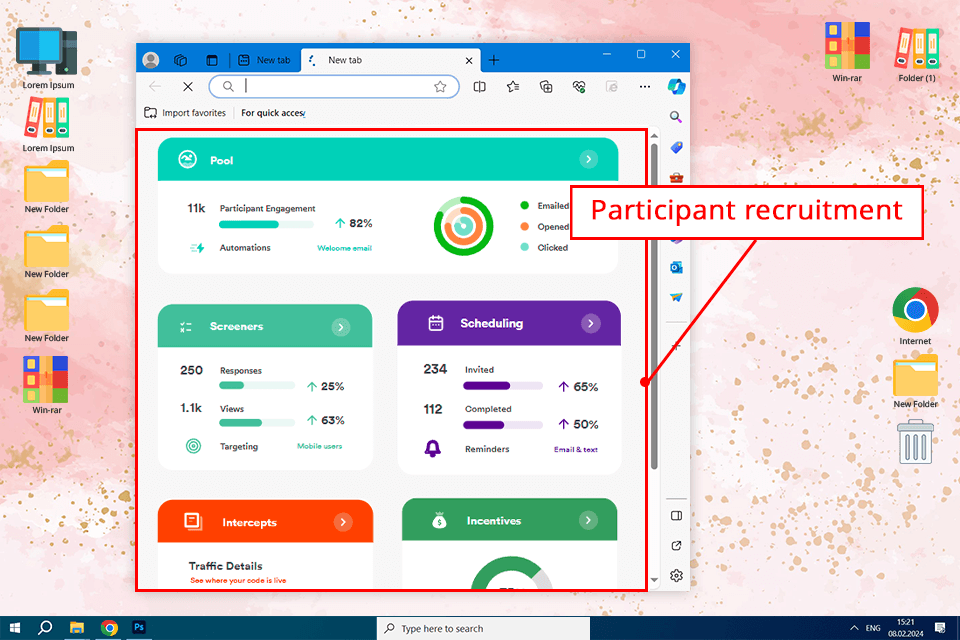Select the Internet Chrome desktop icon
Image resolution: width=960 pixels, height=640 pixels.
[x=915, y=317]
